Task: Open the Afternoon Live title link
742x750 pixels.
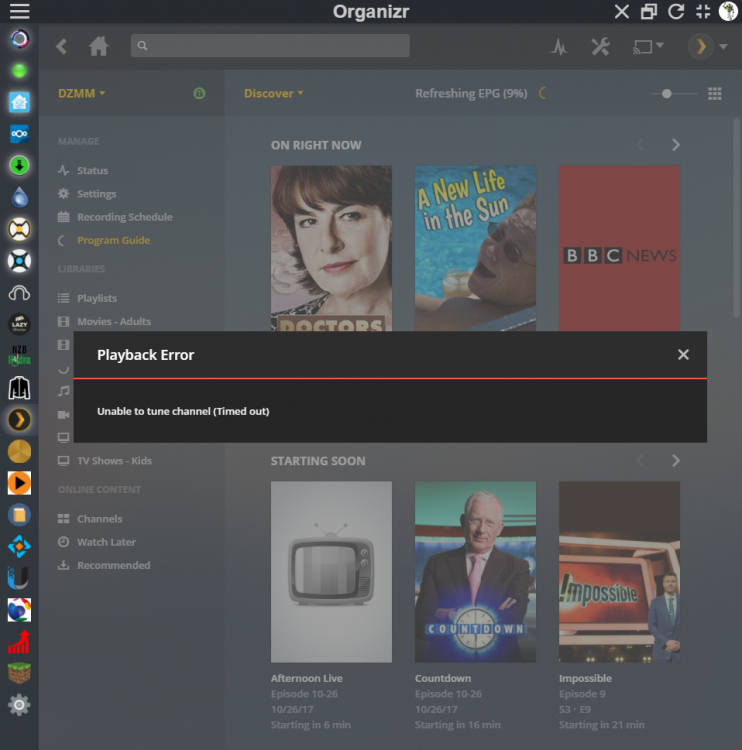Action: pyautogui.click(x=307, y=678)
